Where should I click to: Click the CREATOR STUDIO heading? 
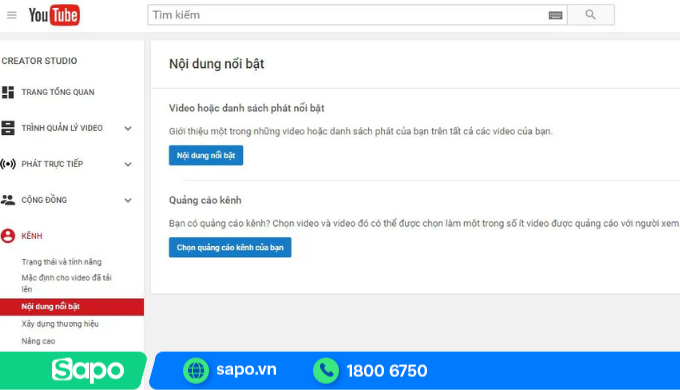pyautogui.click(x=39, y=61)
